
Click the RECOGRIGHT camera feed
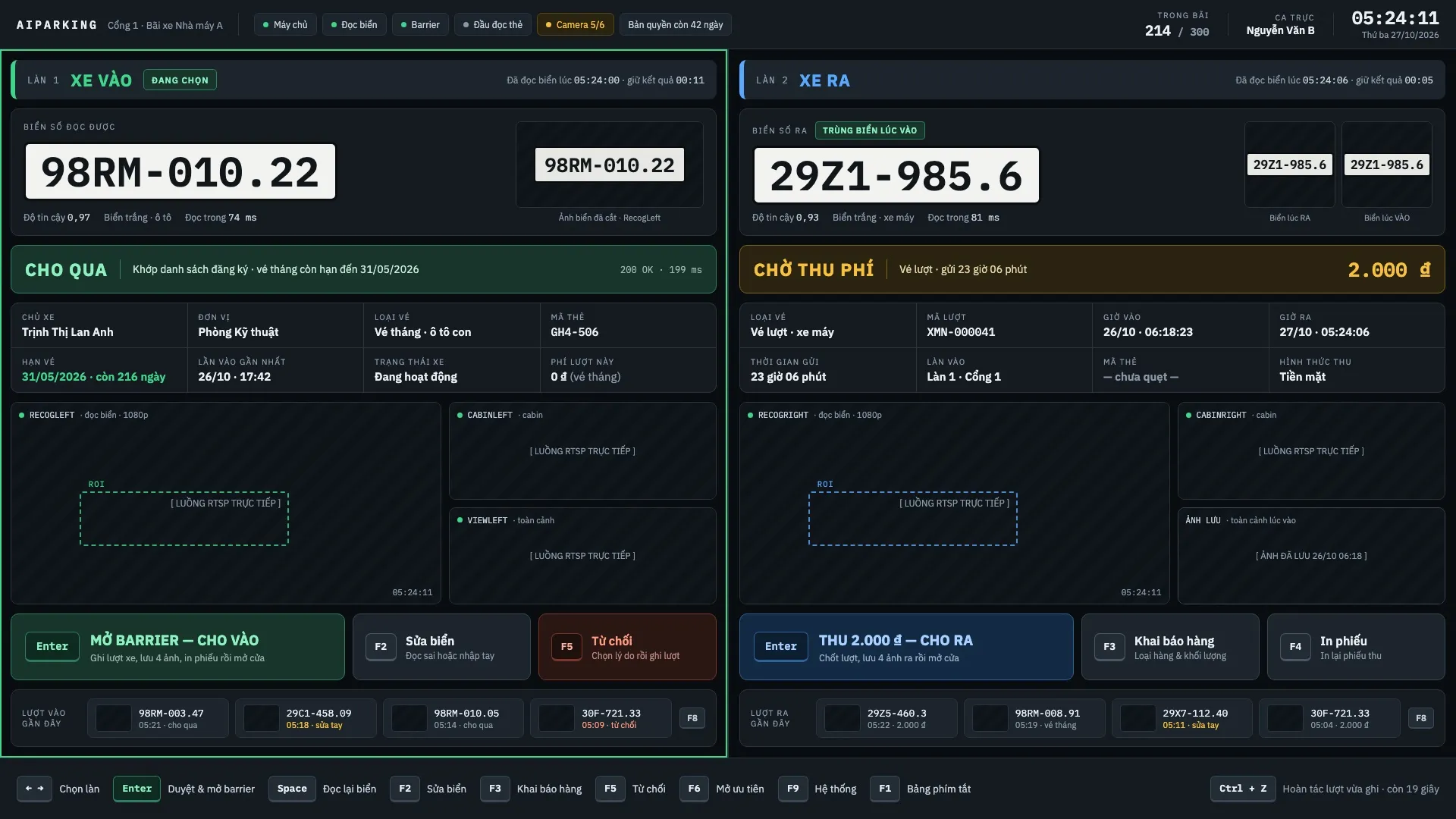[x=955, y=504]
